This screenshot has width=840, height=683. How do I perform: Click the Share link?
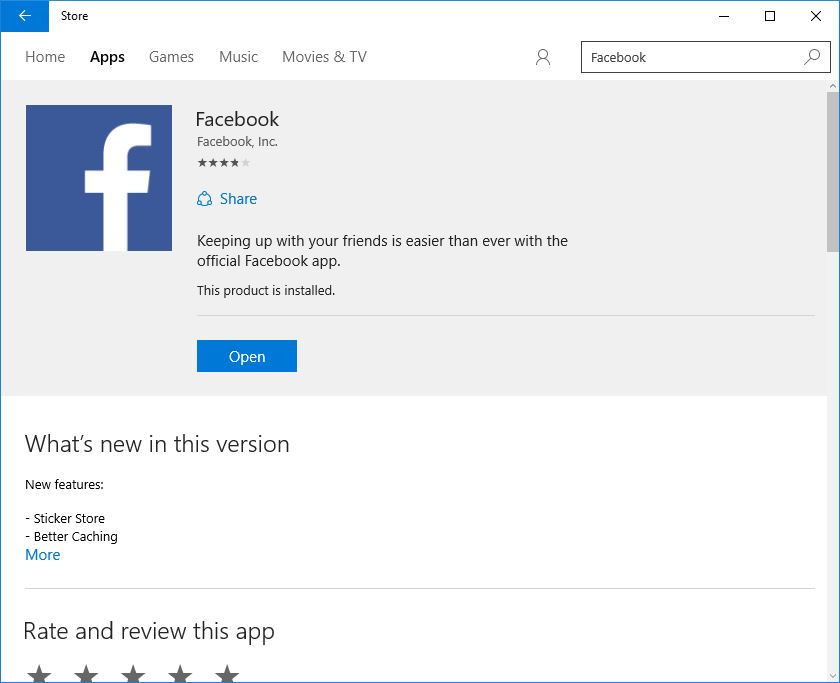tap(238, 199)
